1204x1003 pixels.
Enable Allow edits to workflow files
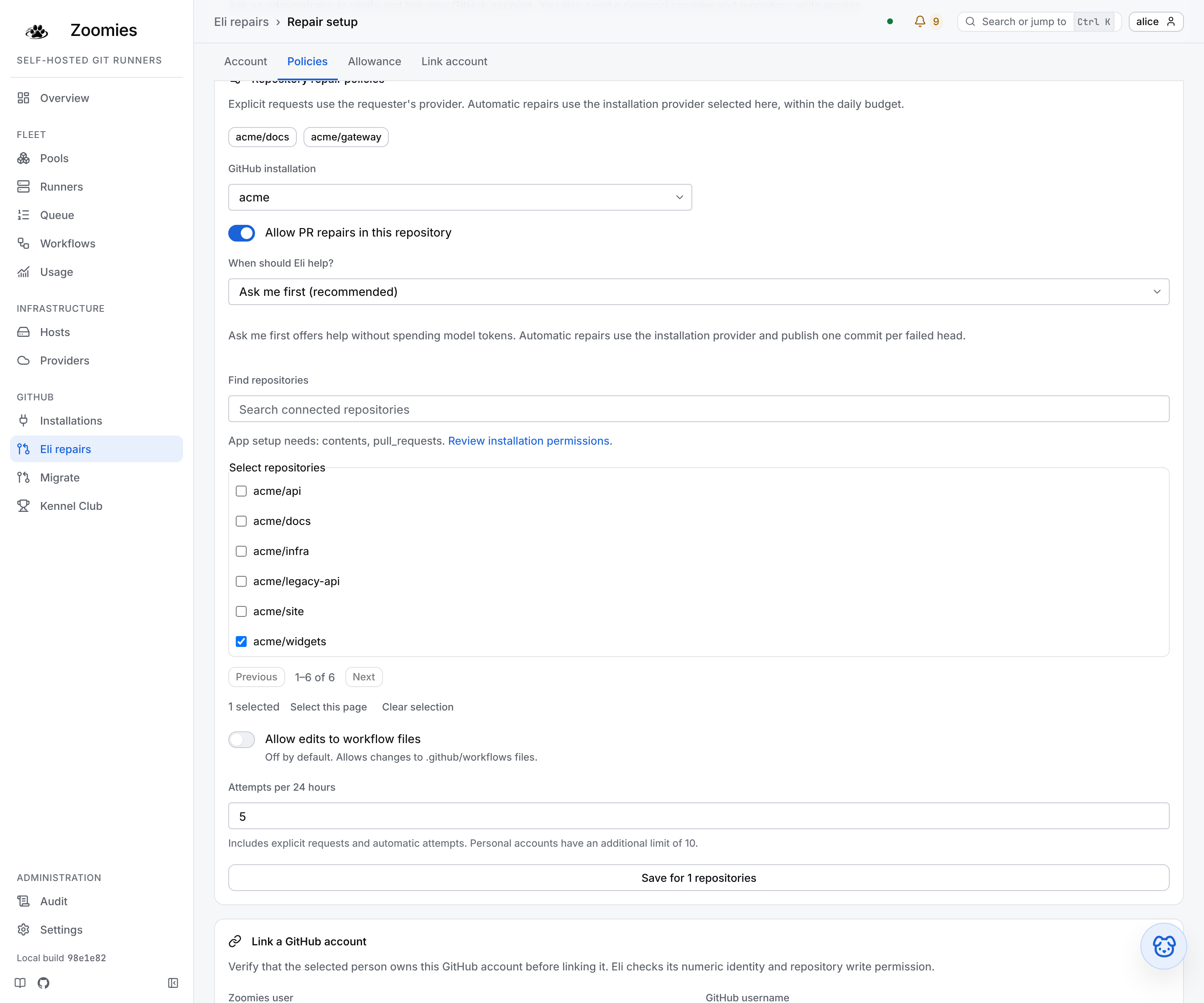pos(241,739)
